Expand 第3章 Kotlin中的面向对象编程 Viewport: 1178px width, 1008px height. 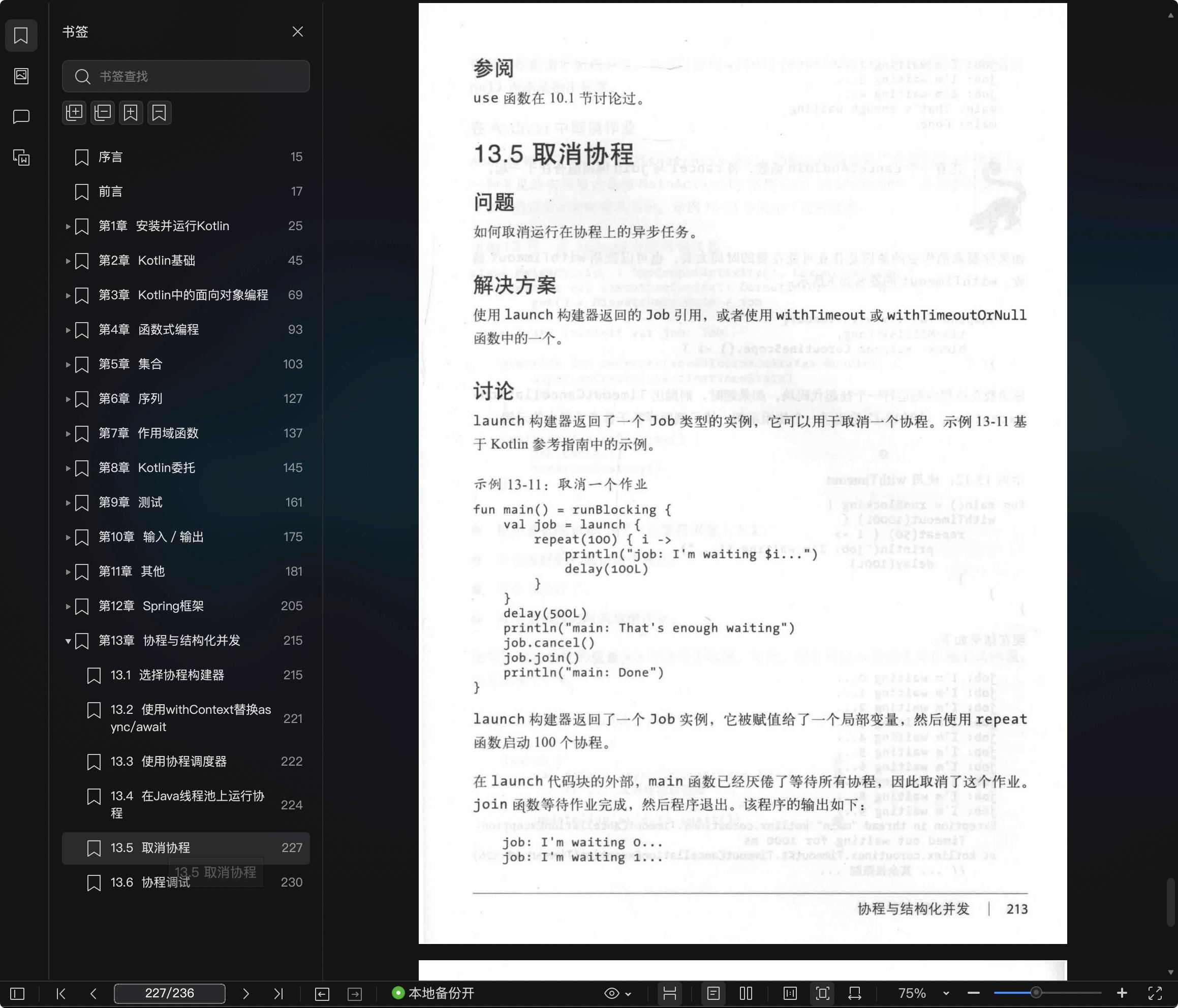click(68, 296)
